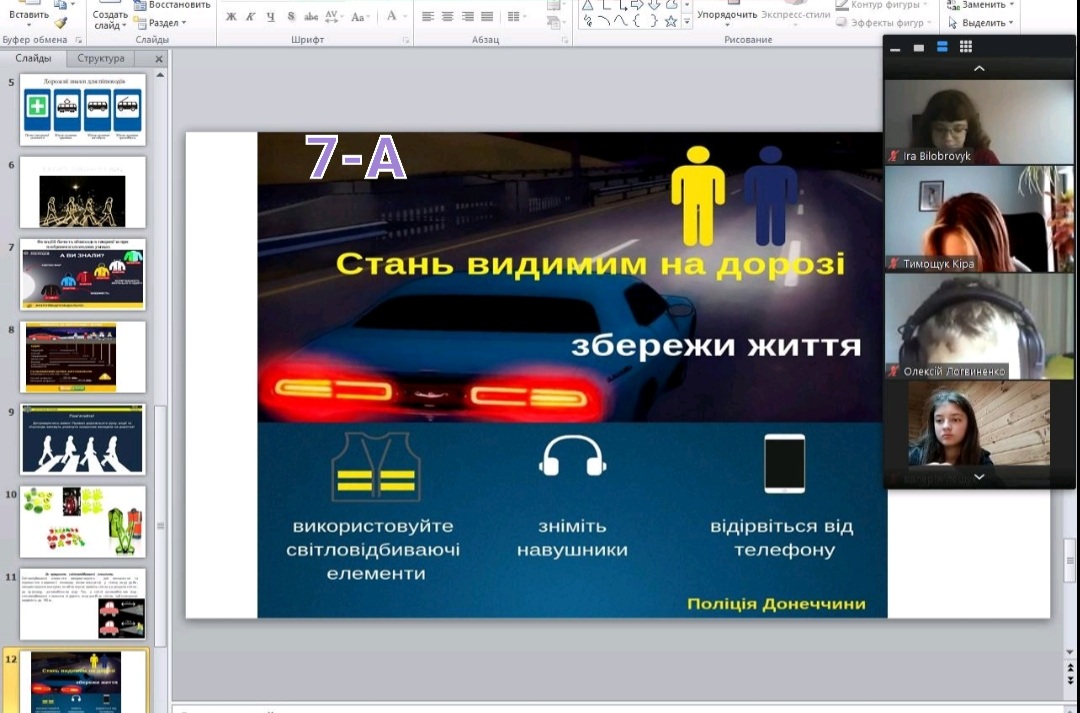Switch Zoom to gallery grid view
1080x713 pixels.
point(965,47)
